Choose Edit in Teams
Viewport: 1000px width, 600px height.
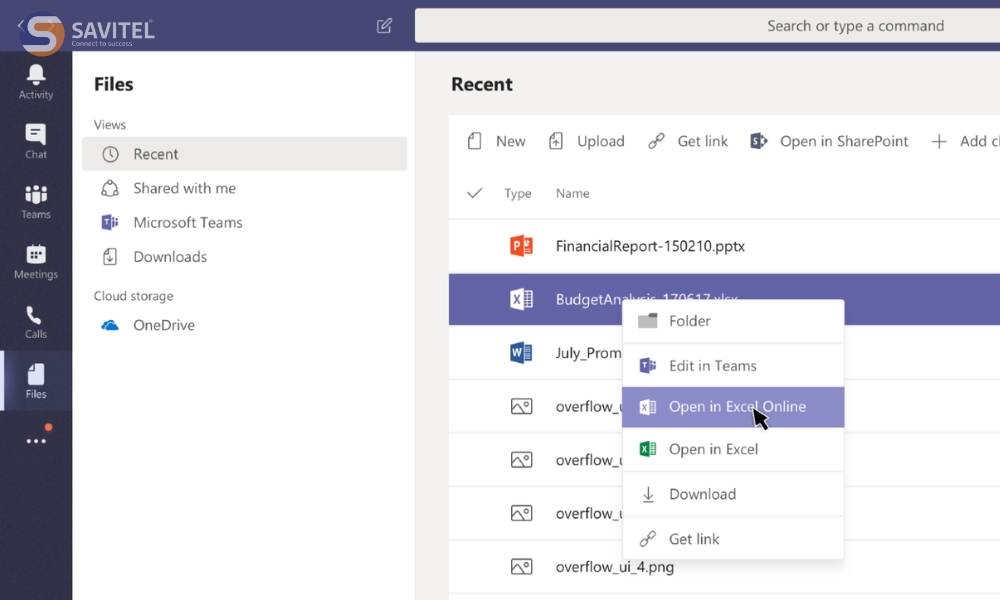point(733,365)
